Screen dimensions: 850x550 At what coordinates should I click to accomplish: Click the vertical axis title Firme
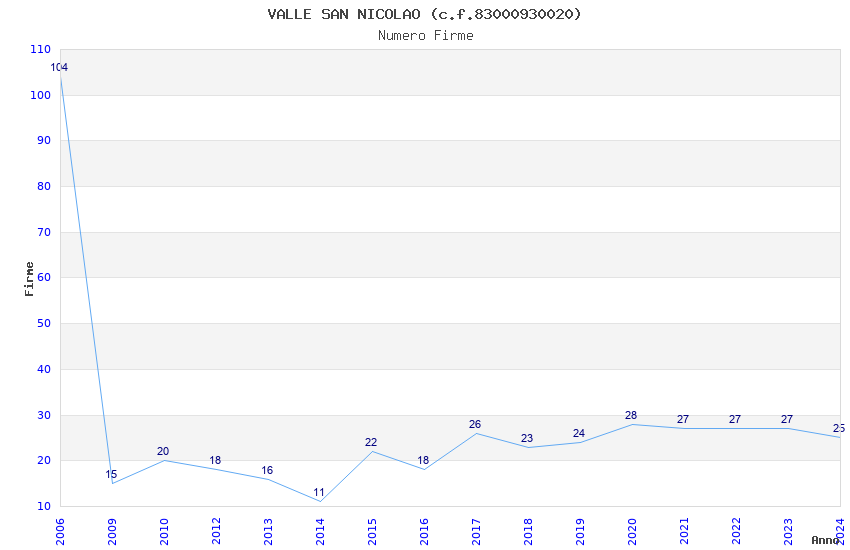click(x=29, y=279)
